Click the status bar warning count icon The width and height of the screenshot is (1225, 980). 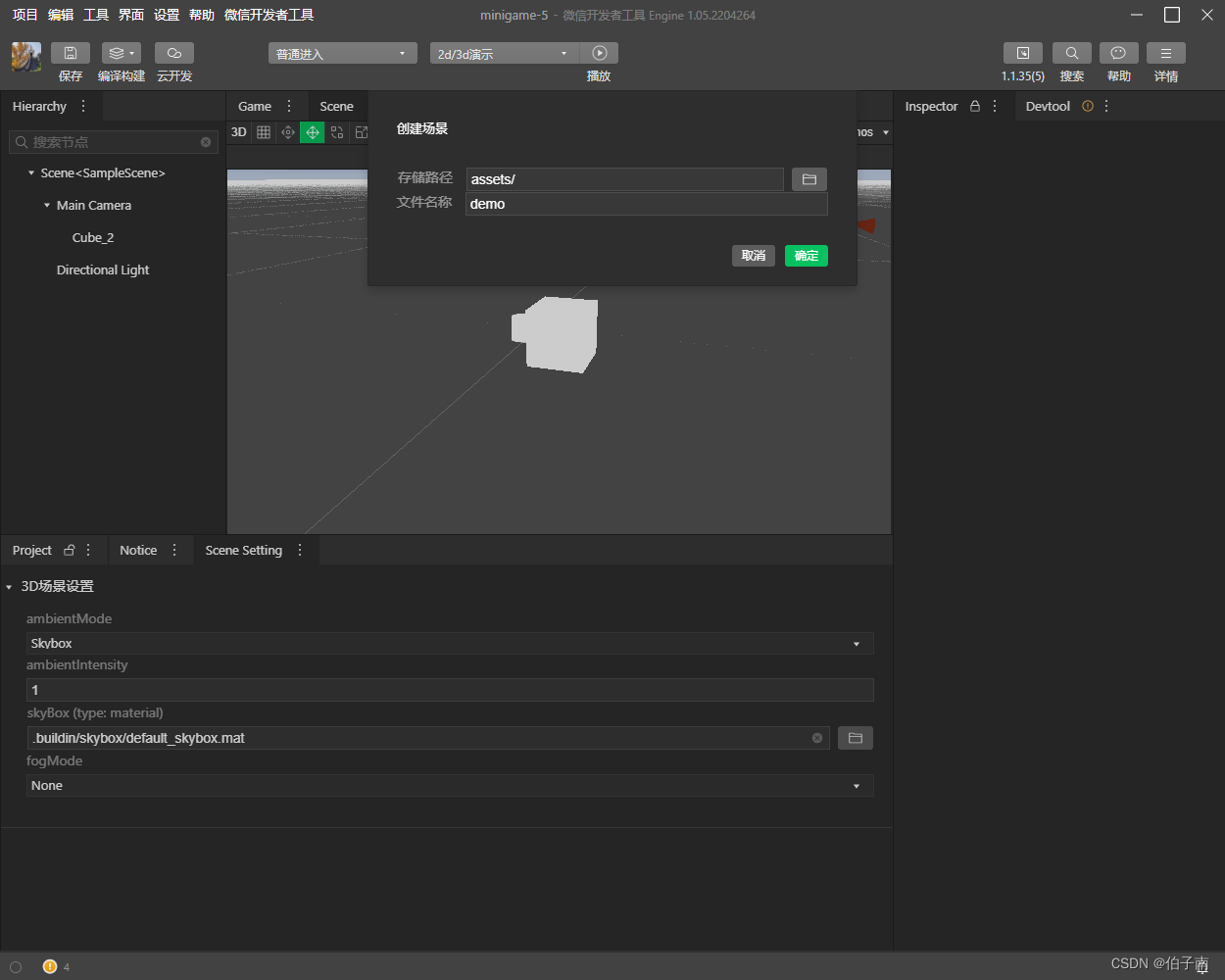coord(50,966)
